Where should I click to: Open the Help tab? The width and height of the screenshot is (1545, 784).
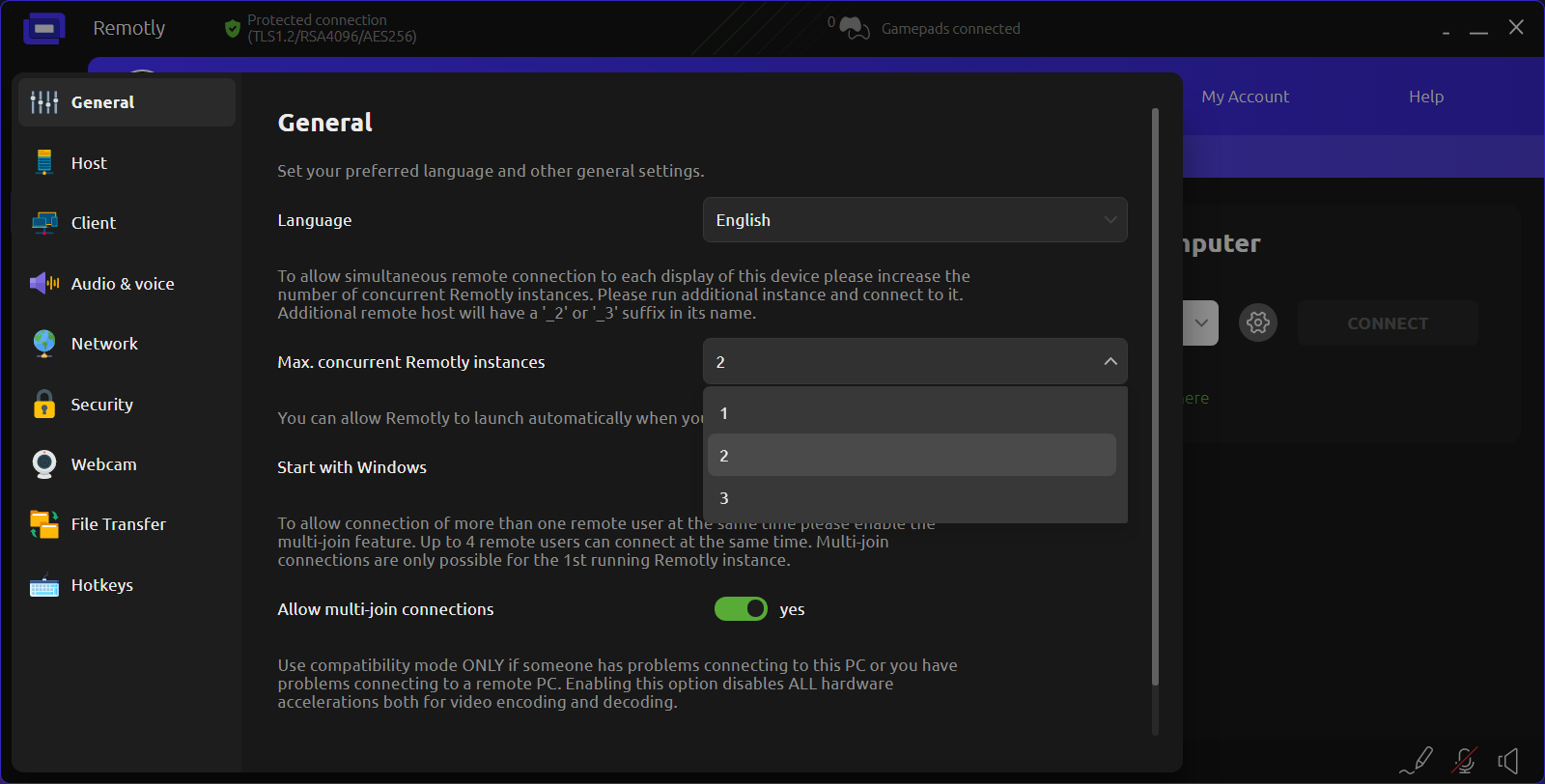(x=1425, y=97)
